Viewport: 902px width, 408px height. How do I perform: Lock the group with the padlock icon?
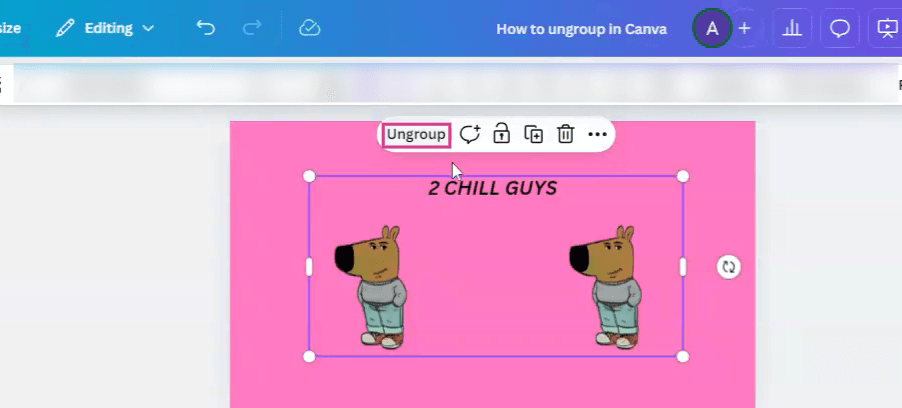(502, 134)
